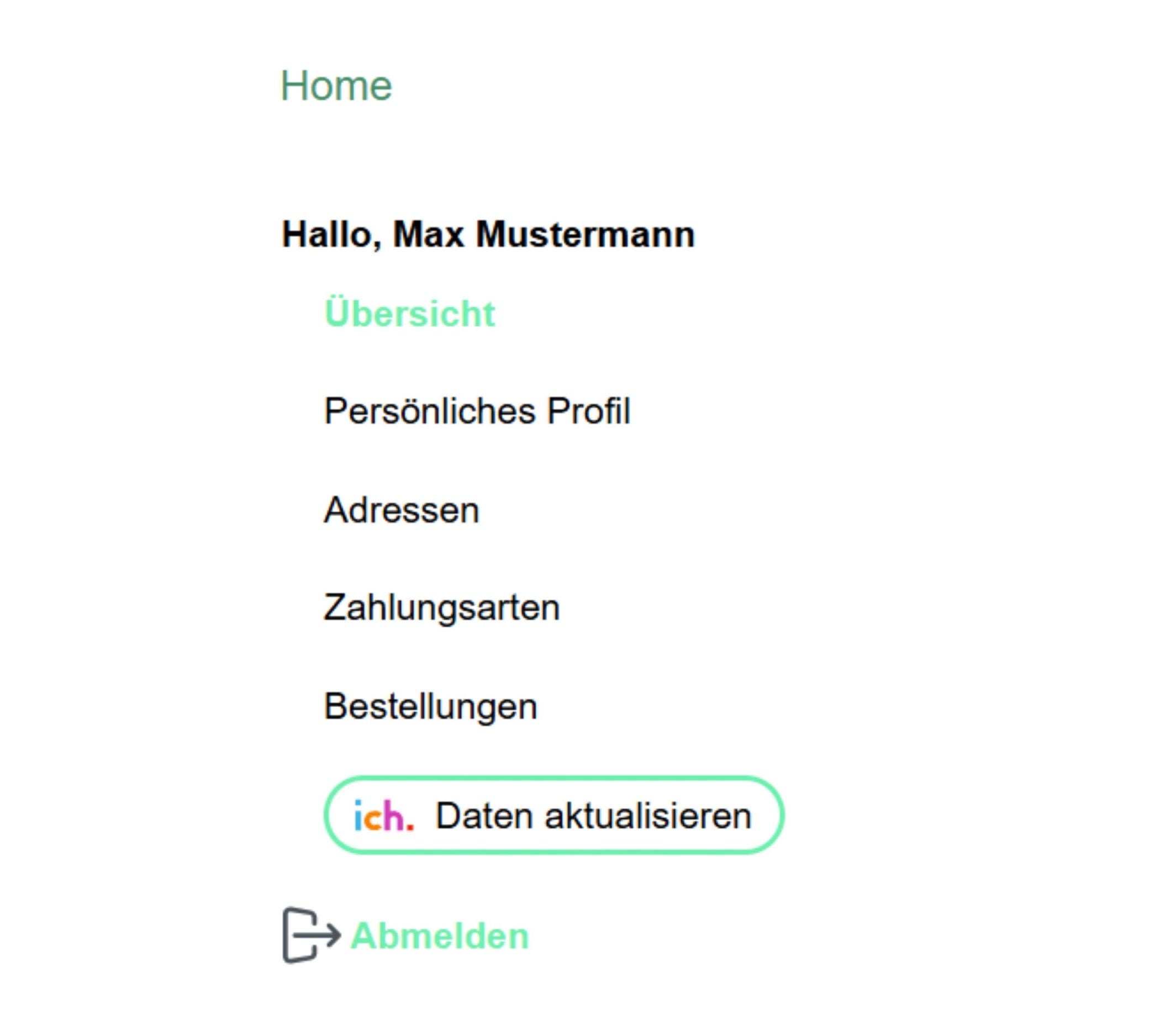Navigate to saved addresses via Adressen
The image size is (1160, 1036).
click(x=402, y=510)
